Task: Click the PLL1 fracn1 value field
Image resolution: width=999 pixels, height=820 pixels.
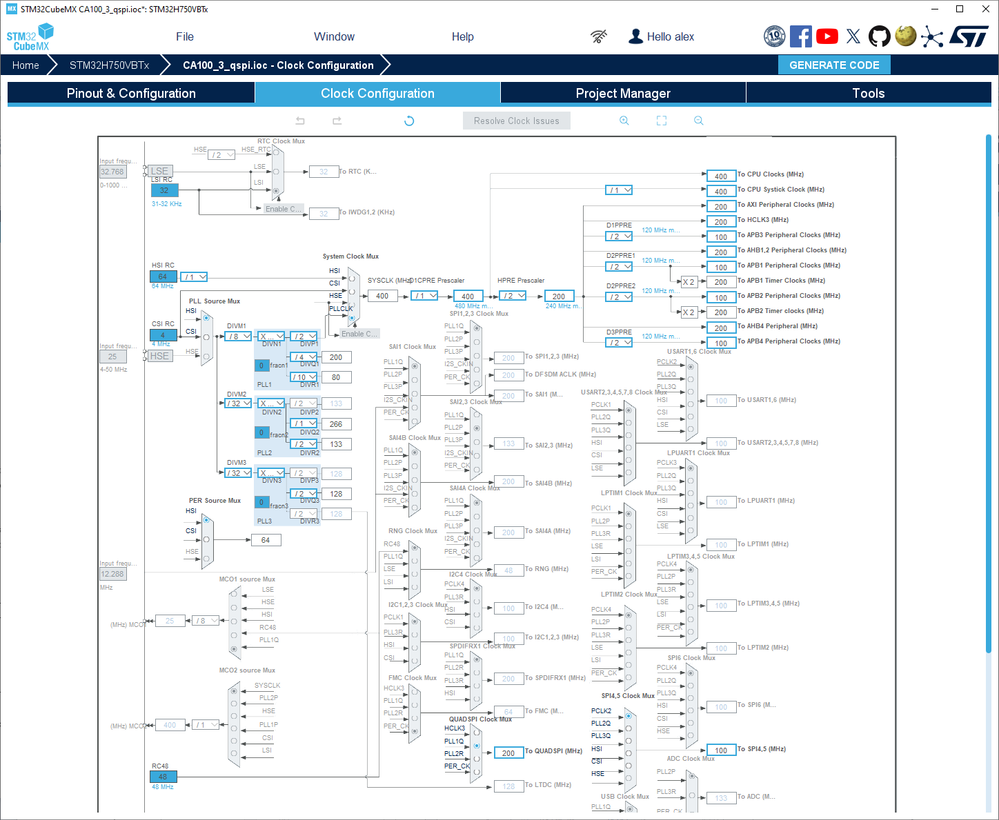Action: (x=261, y=365)
